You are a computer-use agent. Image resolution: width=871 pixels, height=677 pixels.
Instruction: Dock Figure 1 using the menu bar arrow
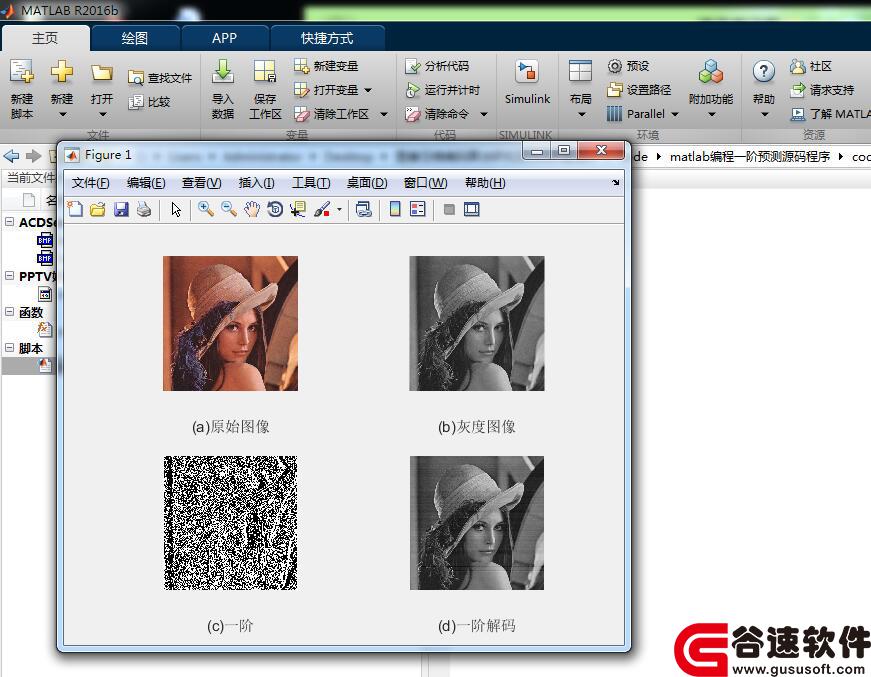click(615, 182)
